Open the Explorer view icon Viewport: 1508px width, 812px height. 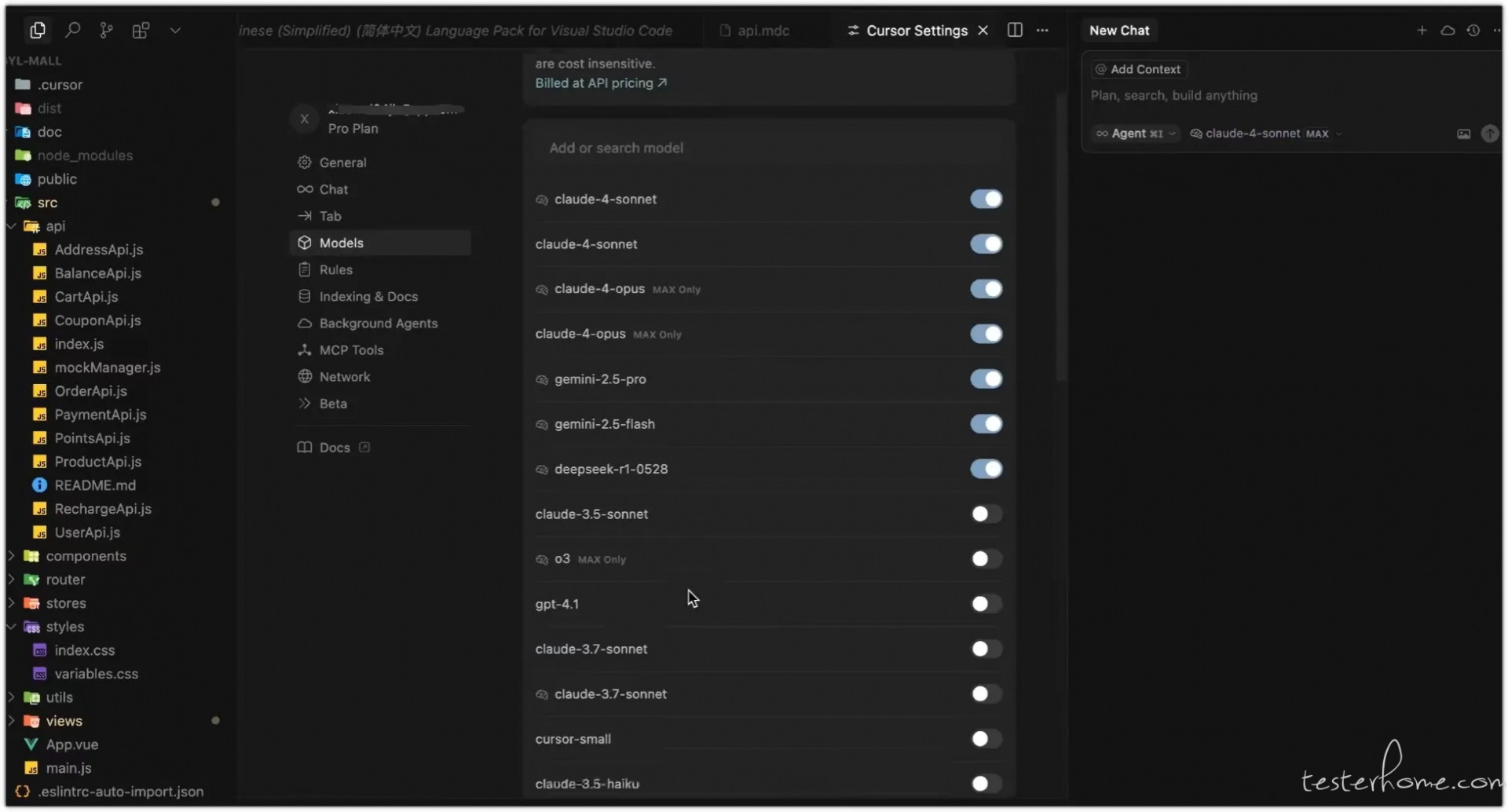(37, 30)
